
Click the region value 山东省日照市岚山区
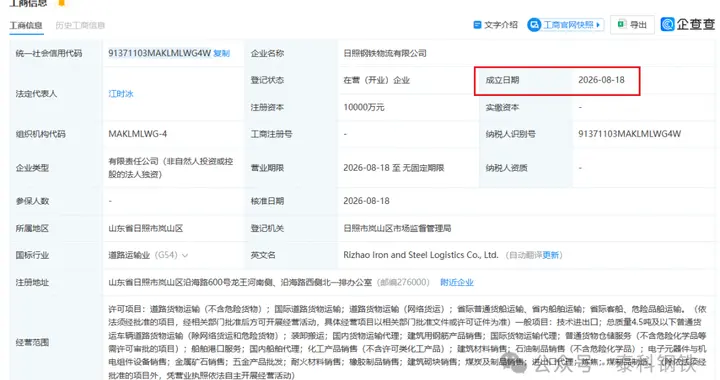coord(146,229)
